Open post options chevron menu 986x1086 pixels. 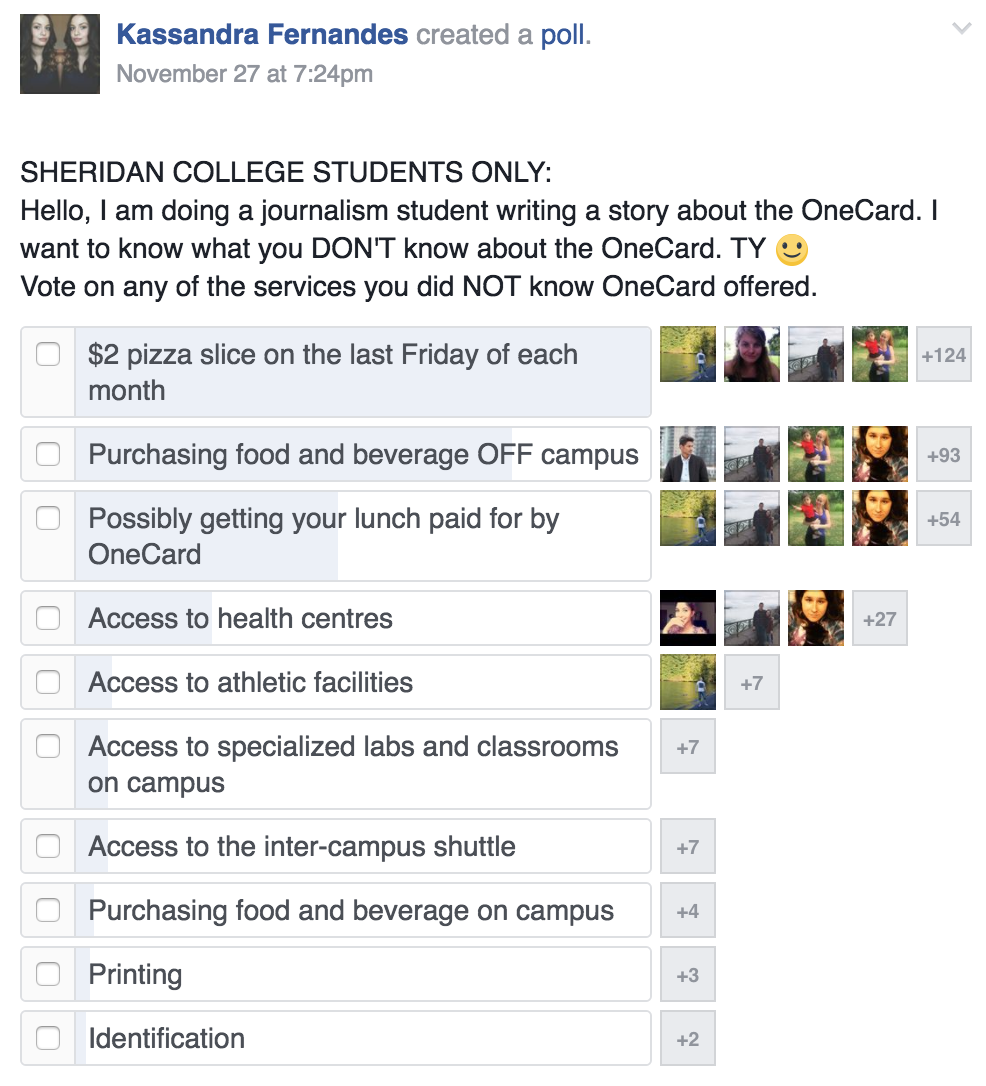(x=962, y=30)
